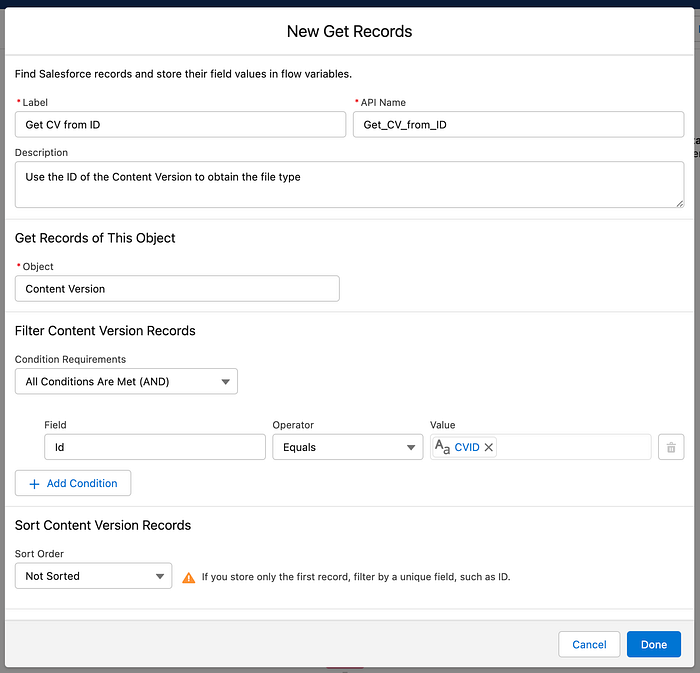Click the Aa text type icon
Image resolution: width=700 pixels, height=673 pixels.
tap(442, 447)
